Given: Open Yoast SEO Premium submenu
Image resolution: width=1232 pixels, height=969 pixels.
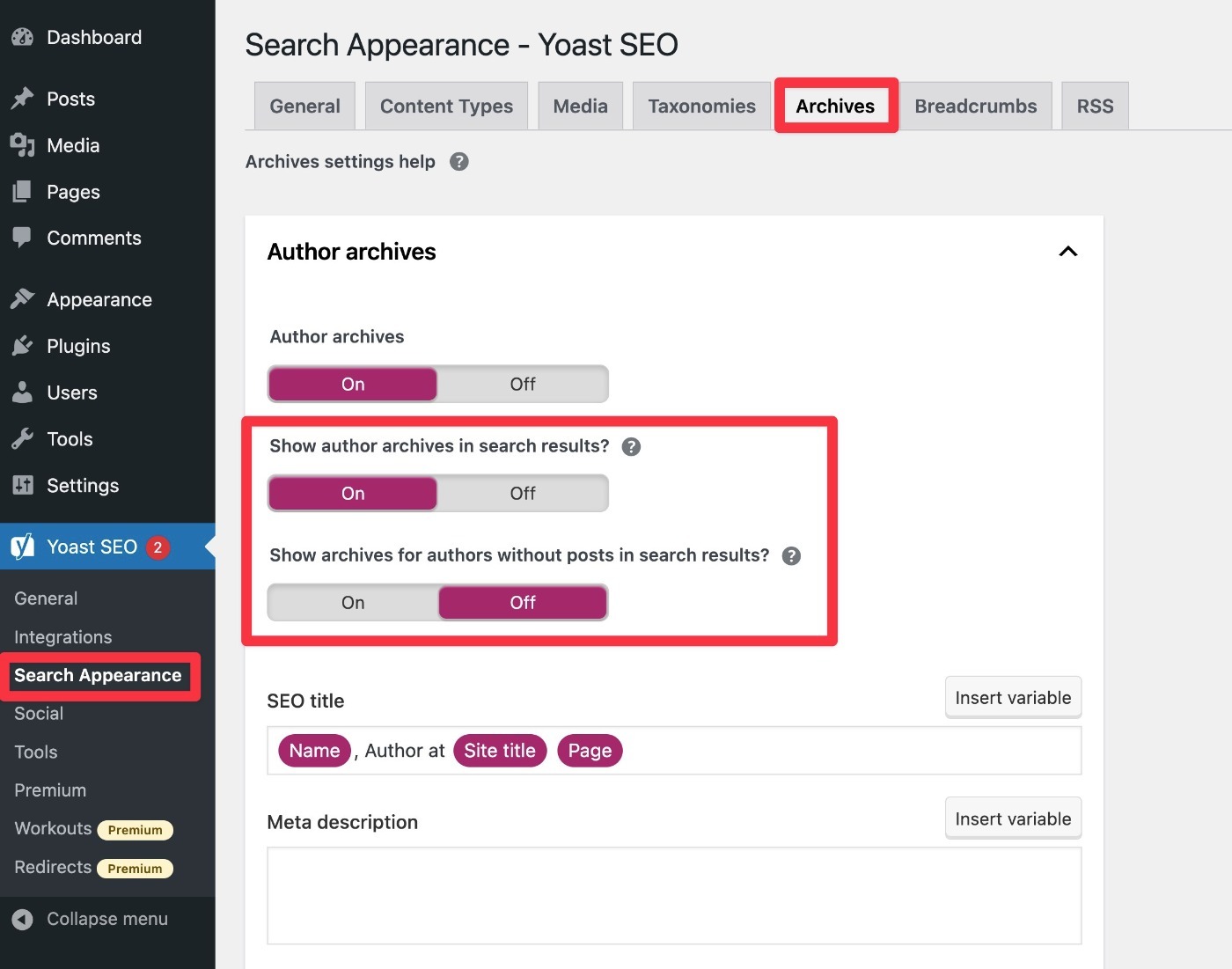Looking at the screenshot, I should pyautogui.click(x=50, y=790).
